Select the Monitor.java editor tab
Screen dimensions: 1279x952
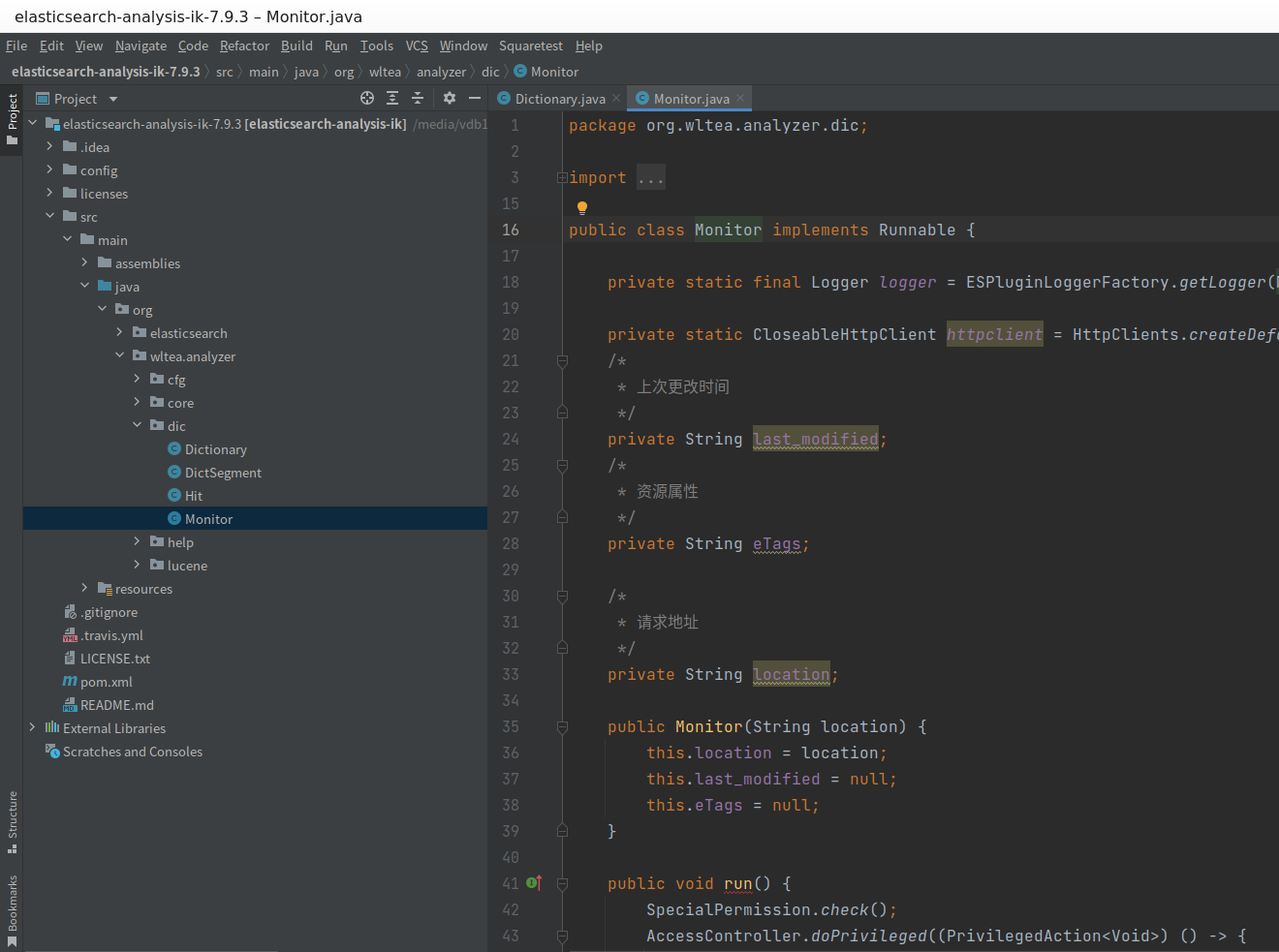click(691, 99)
